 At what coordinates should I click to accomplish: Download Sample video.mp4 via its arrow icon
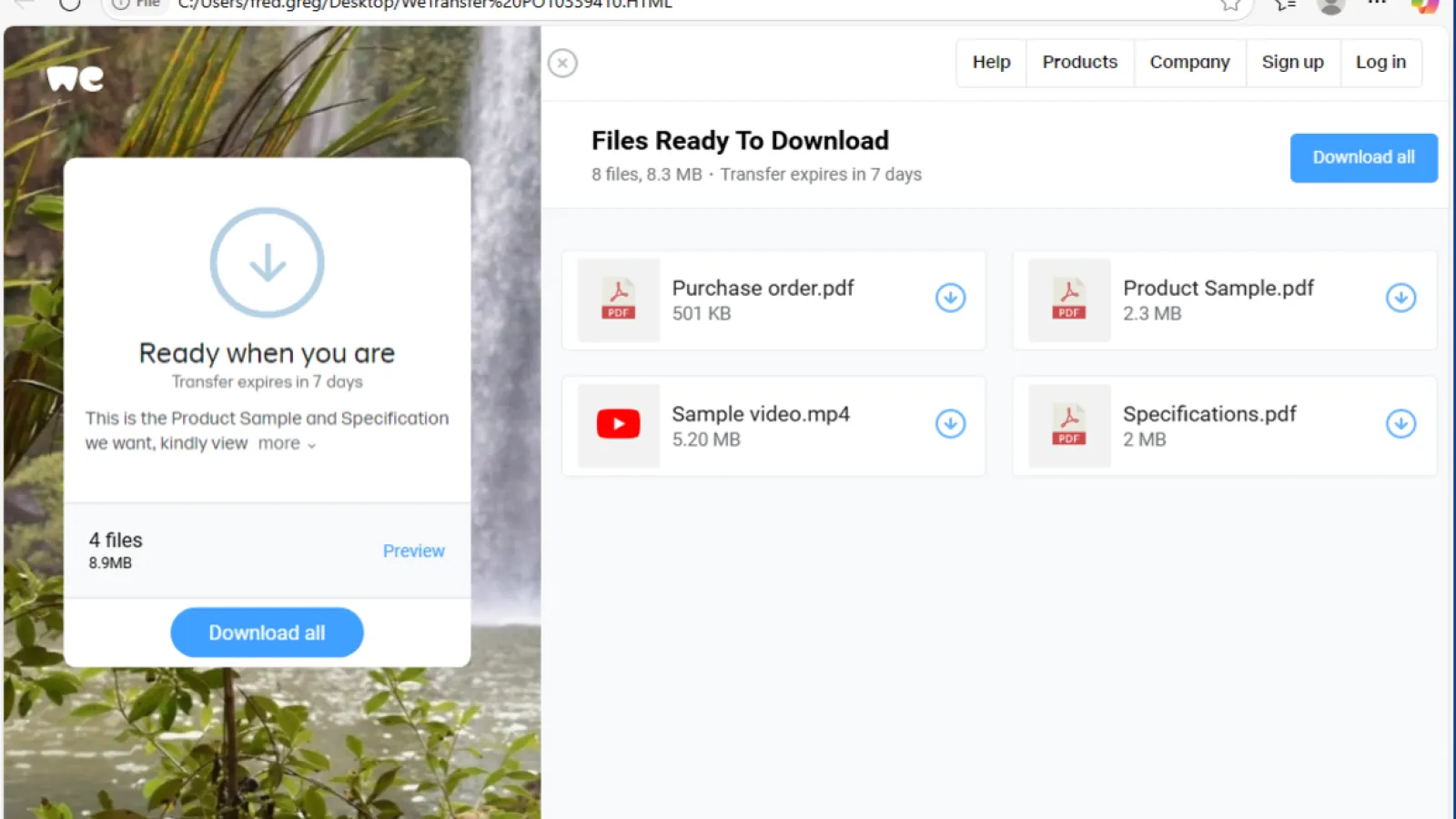(x=950, y=423)
